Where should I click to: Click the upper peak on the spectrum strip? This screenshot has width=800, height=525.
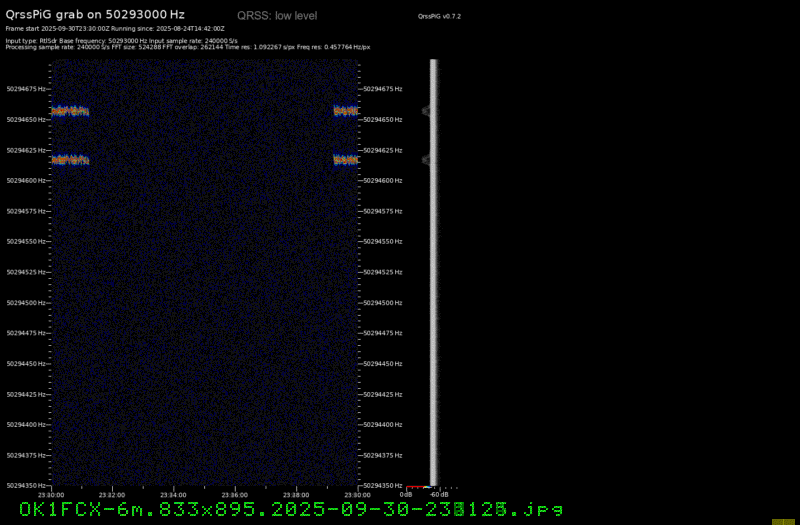(426, 111)
